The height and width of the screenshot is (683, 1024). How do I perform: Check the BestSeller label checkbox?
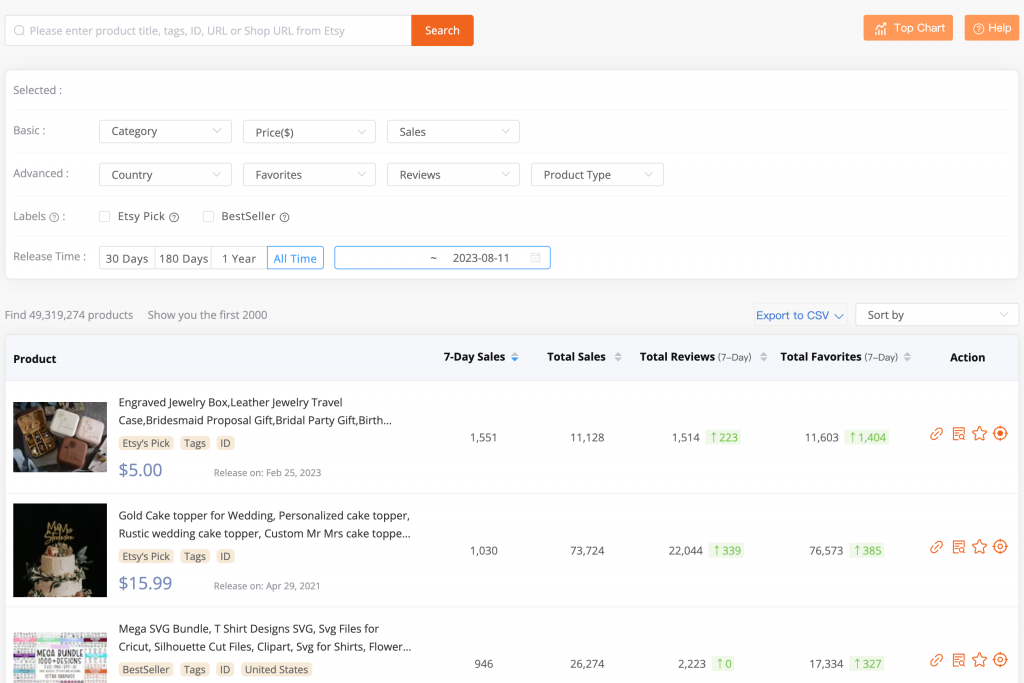pos(208,216)
